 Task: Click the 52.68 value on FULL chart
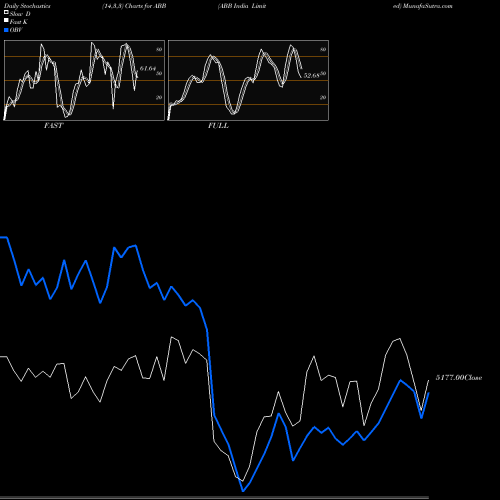[311, 76]
